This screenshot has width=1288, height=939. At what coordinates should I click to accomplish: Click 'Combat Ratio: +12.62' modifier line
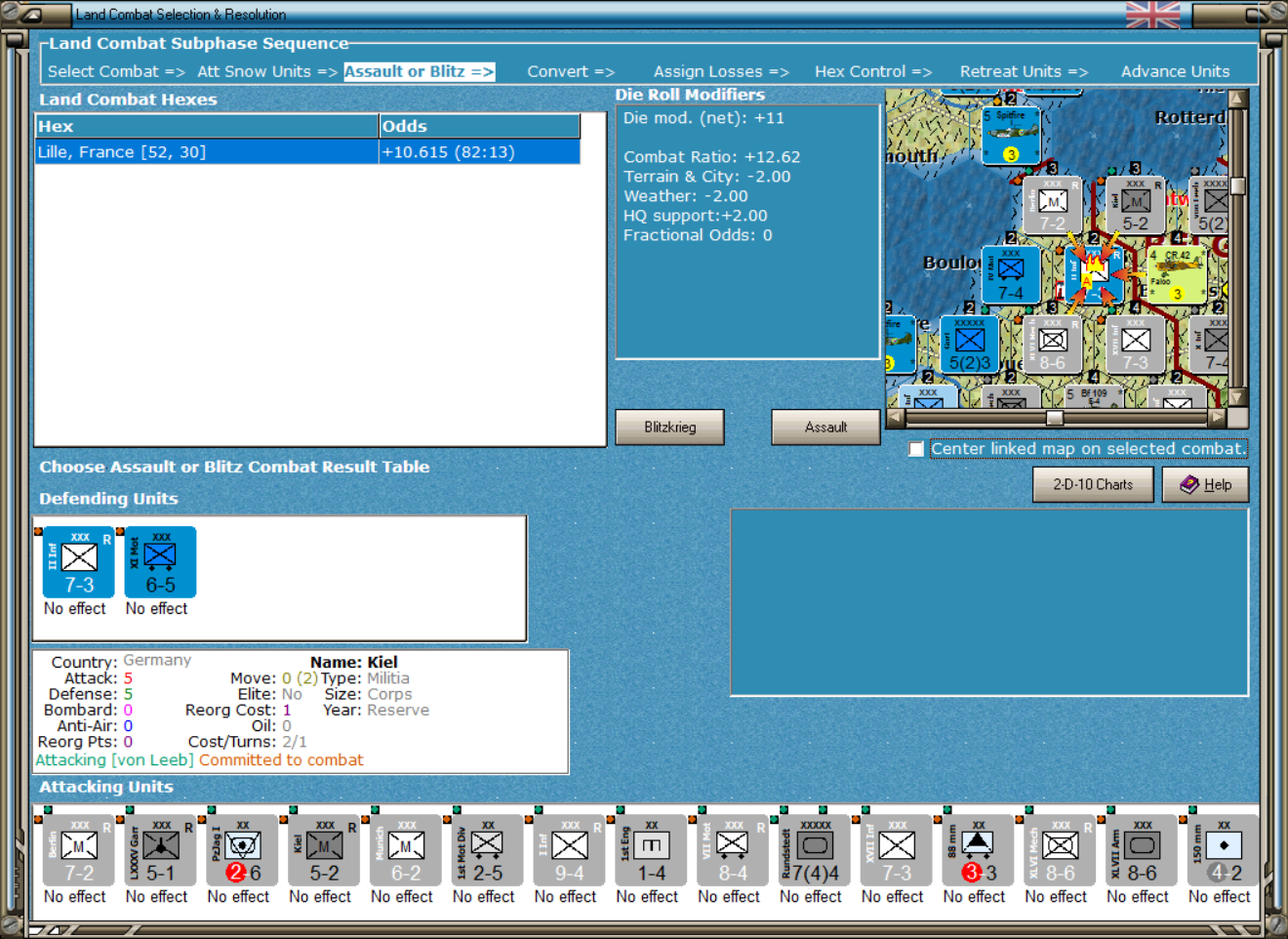[711, 157]
